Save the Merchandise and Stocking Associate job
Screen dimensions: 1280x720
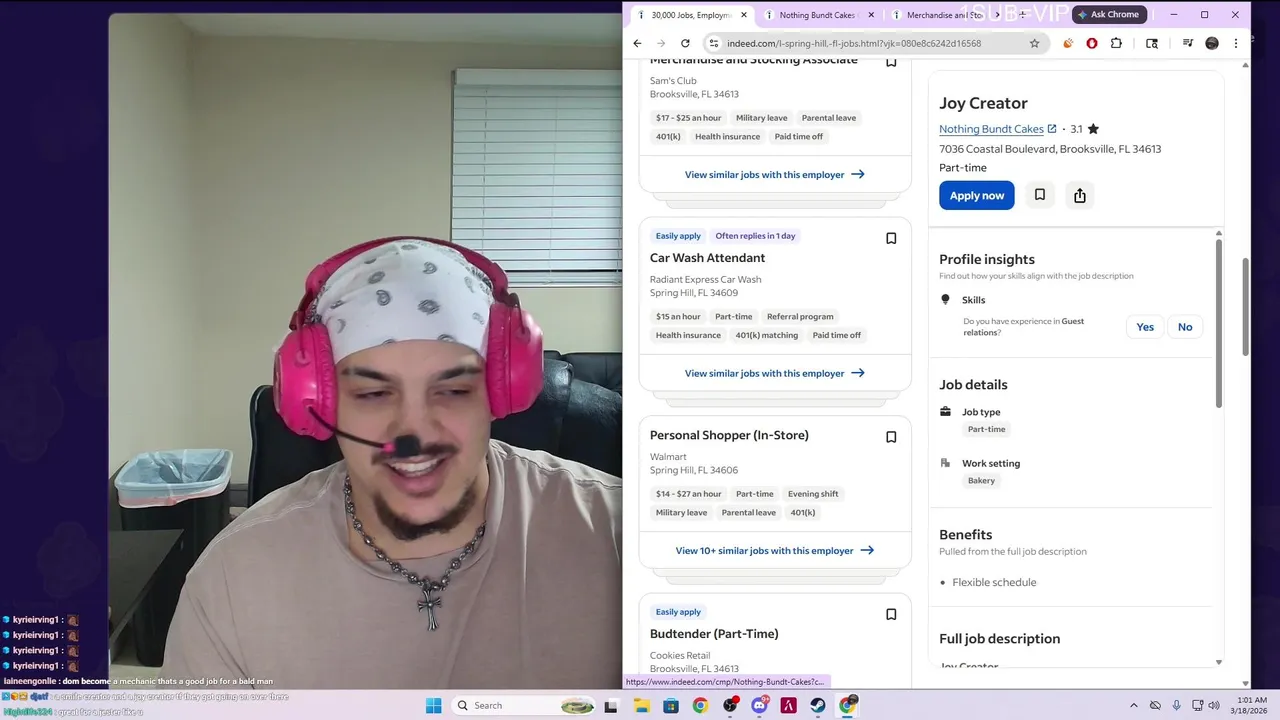click(891, 62)
